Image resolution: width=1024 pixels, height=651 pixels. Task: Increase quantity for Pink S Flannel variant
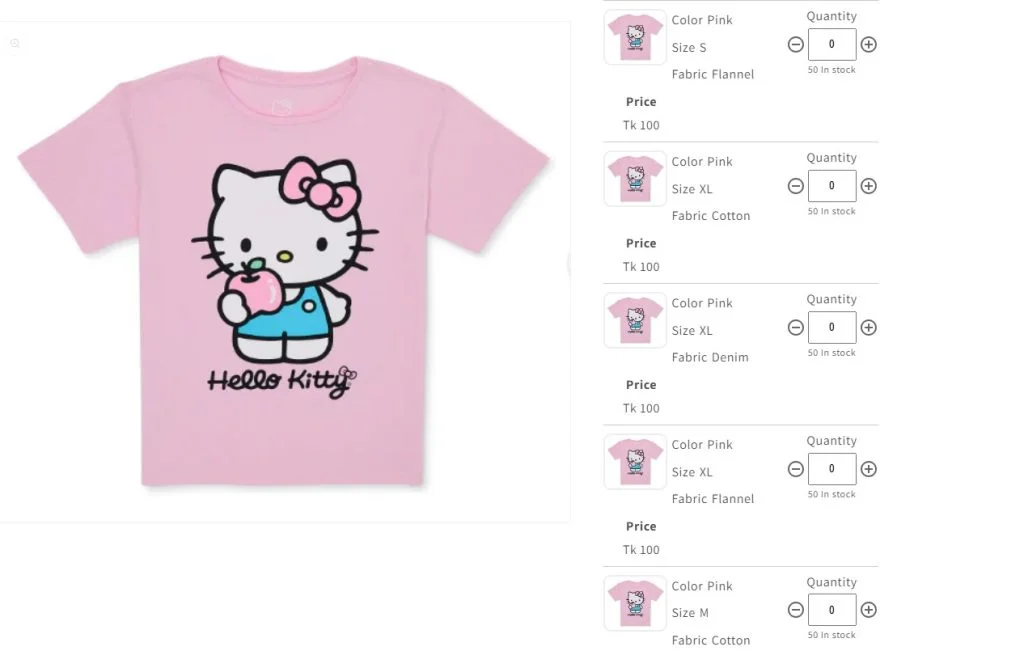pyautogui.click(x=868, y=44)
